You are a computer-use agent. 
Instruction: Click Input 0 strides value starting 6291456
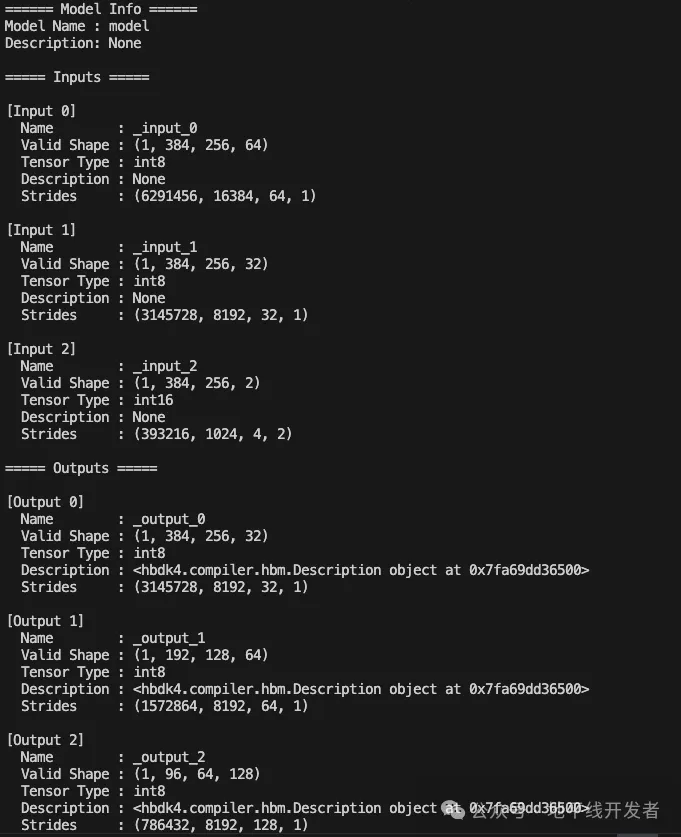tap(225, 196)
